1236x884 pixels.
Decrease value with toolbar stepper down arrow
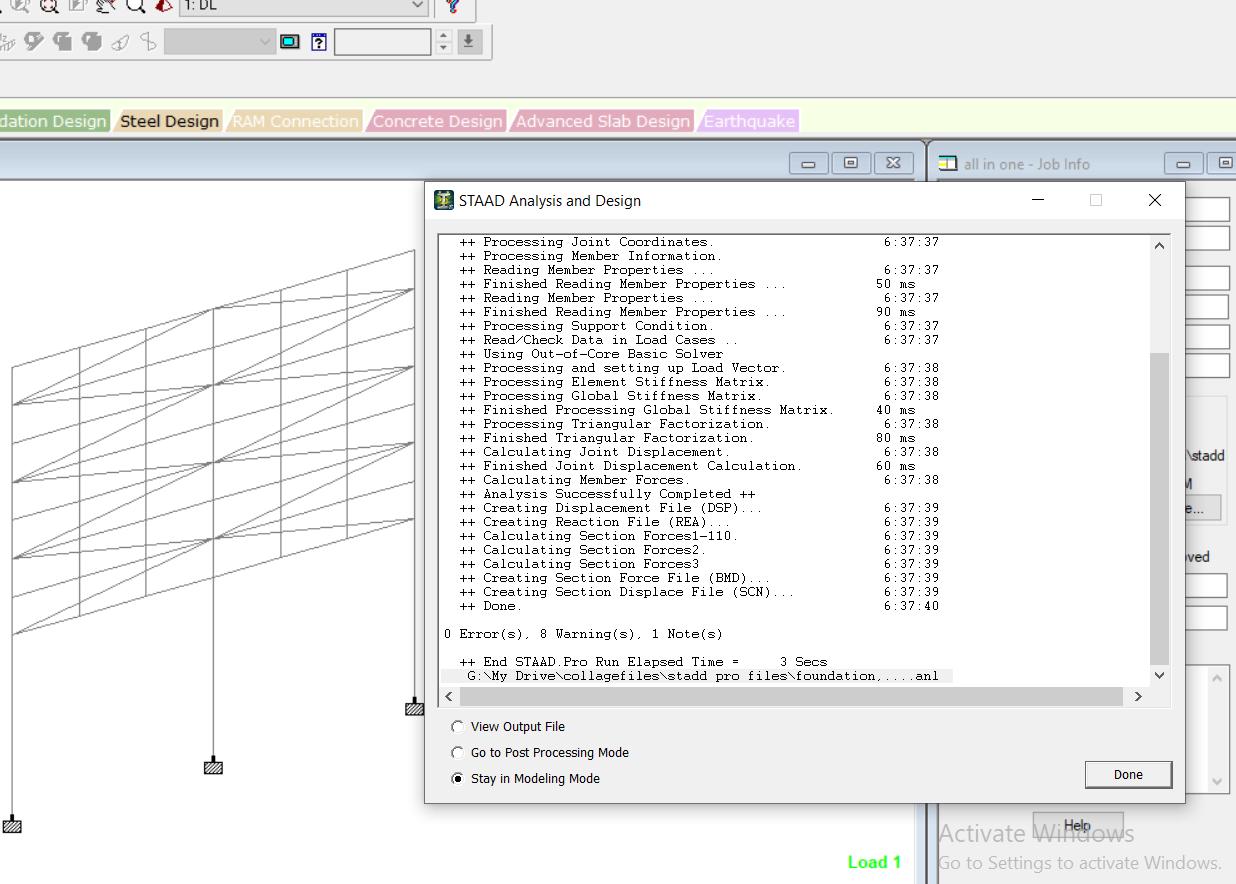(x=444, y=48)
